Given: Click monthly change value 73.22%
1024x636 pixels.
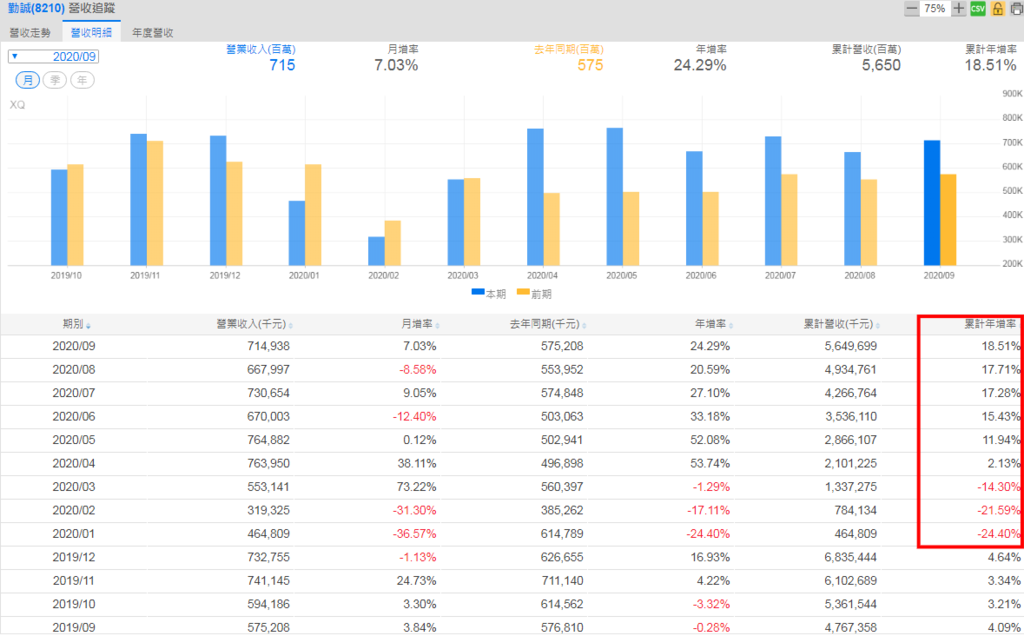Looking at the screenshot, I should click(417, 487).
